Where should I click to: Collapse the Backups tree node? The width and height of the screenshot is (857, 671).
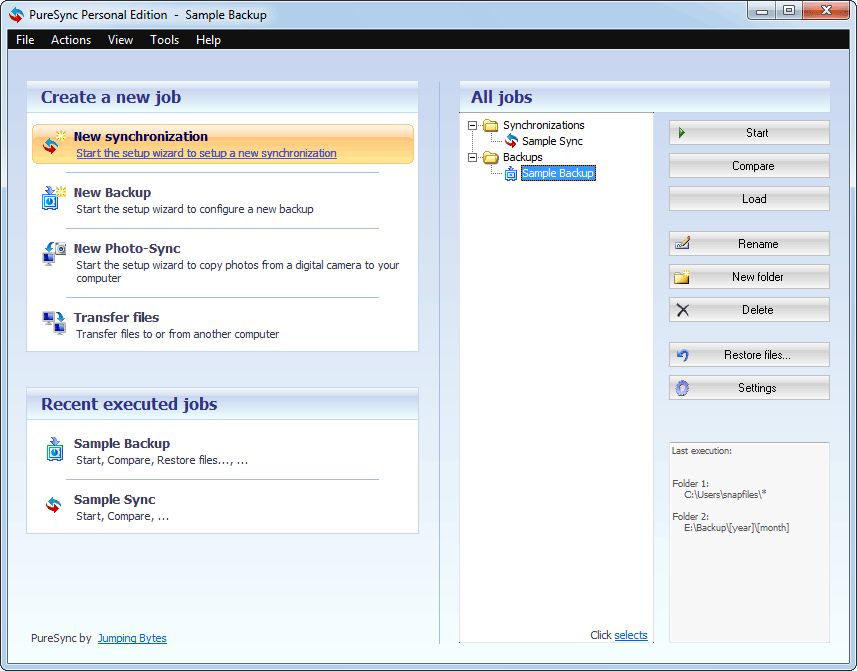[x=473, y=157]
